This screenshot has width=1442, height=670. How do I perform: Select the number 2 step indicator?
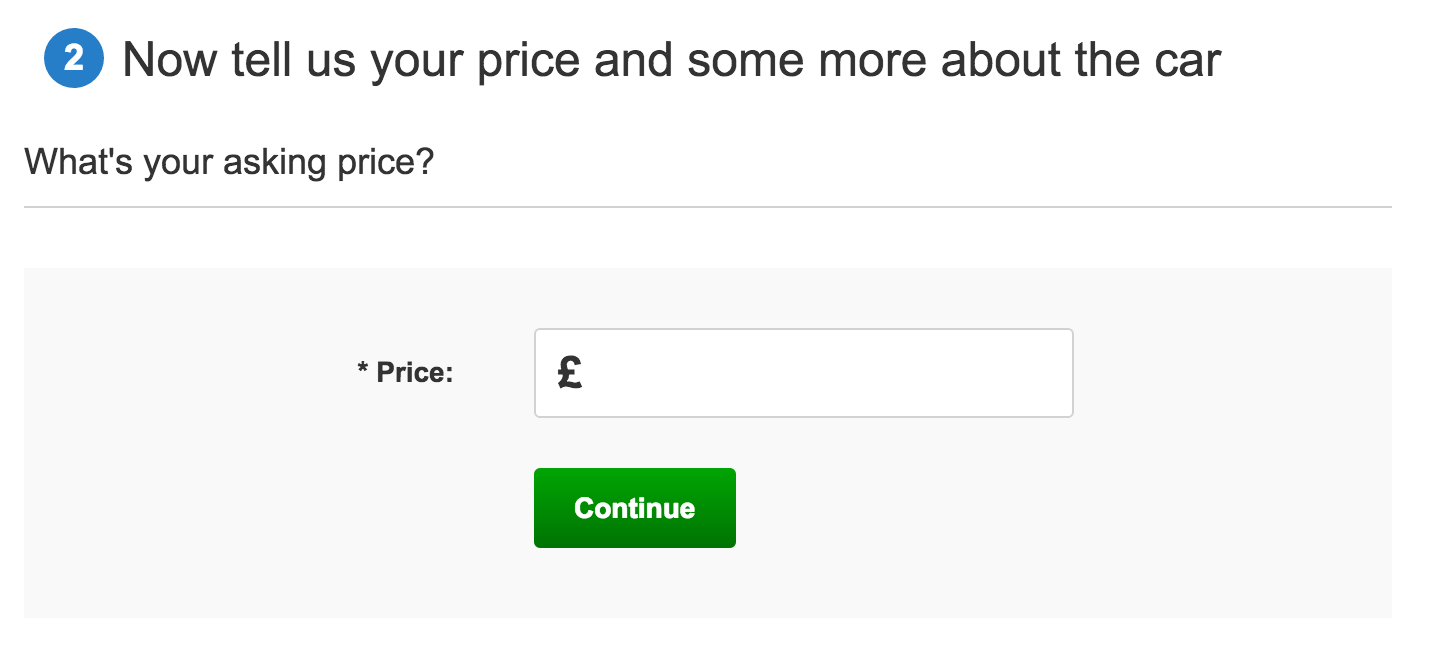click(x=74, y=59)
